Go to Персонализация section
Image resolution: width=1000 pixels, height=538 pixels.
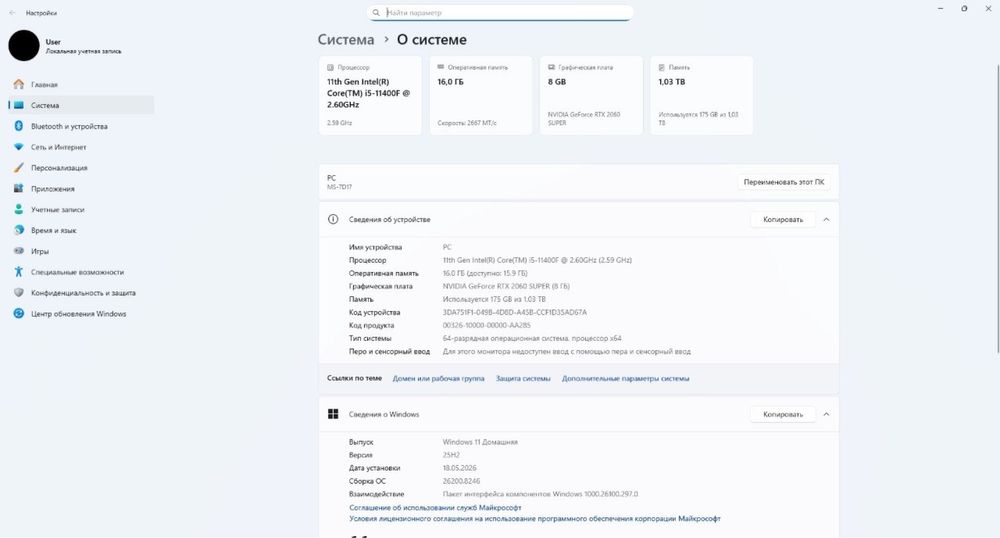click(x=81, y=168)
